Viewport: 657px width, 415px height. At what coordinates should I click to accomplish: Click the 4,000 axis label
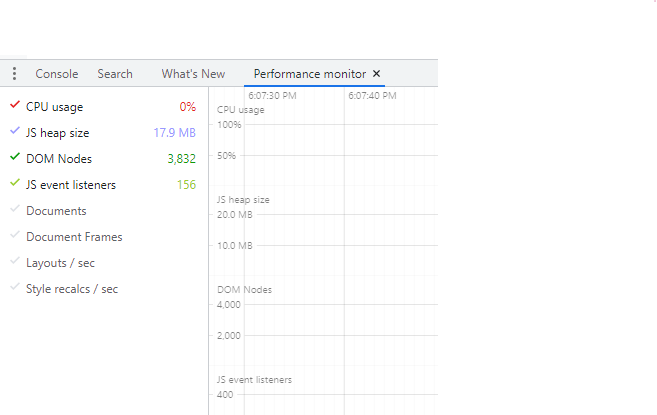click(x=229, y=305)
